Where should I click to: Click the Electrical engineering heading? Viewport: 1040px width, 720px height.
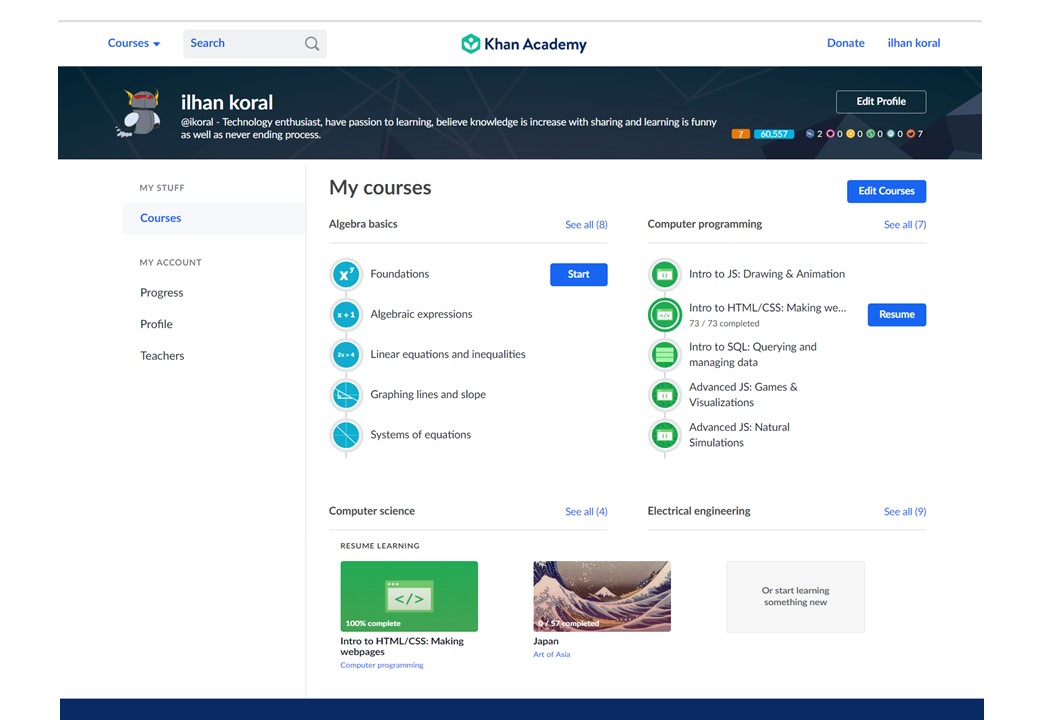point(699,511)
